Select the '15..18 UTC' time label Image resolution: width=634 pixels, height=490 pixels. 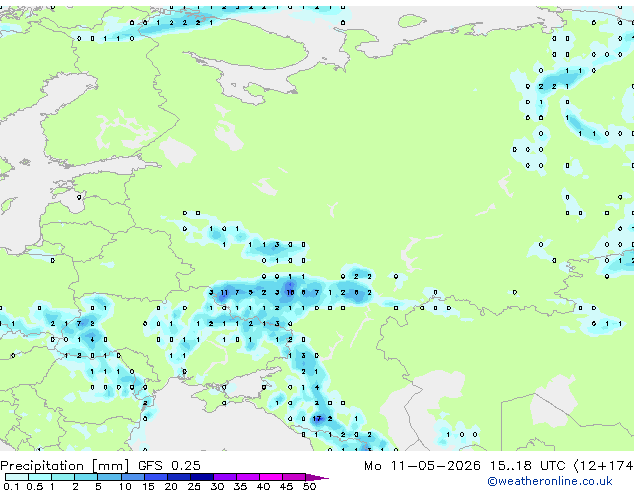[527, 466]
